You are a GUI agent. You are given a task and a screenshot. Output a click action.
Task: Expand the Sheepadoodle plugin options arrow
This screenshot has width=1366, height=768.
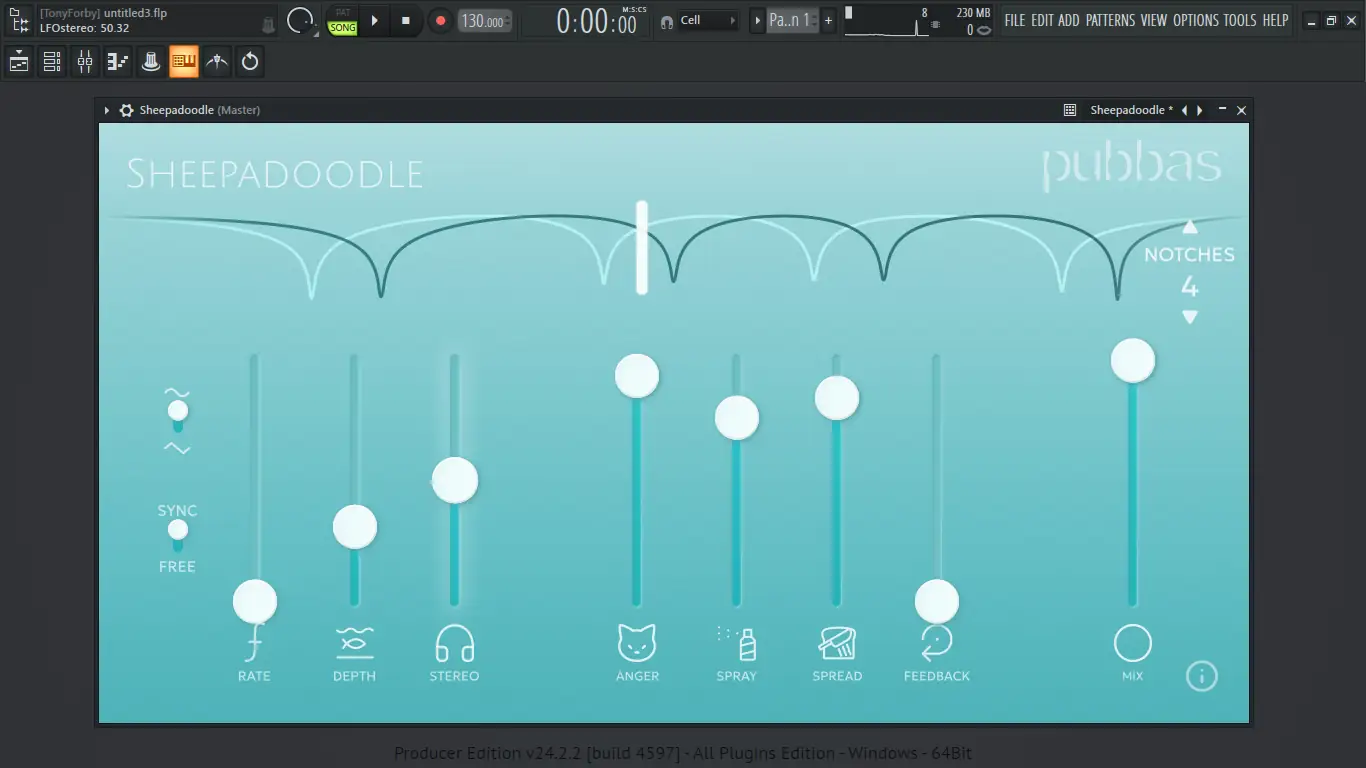pyautogui.click(x=107, y=110)
